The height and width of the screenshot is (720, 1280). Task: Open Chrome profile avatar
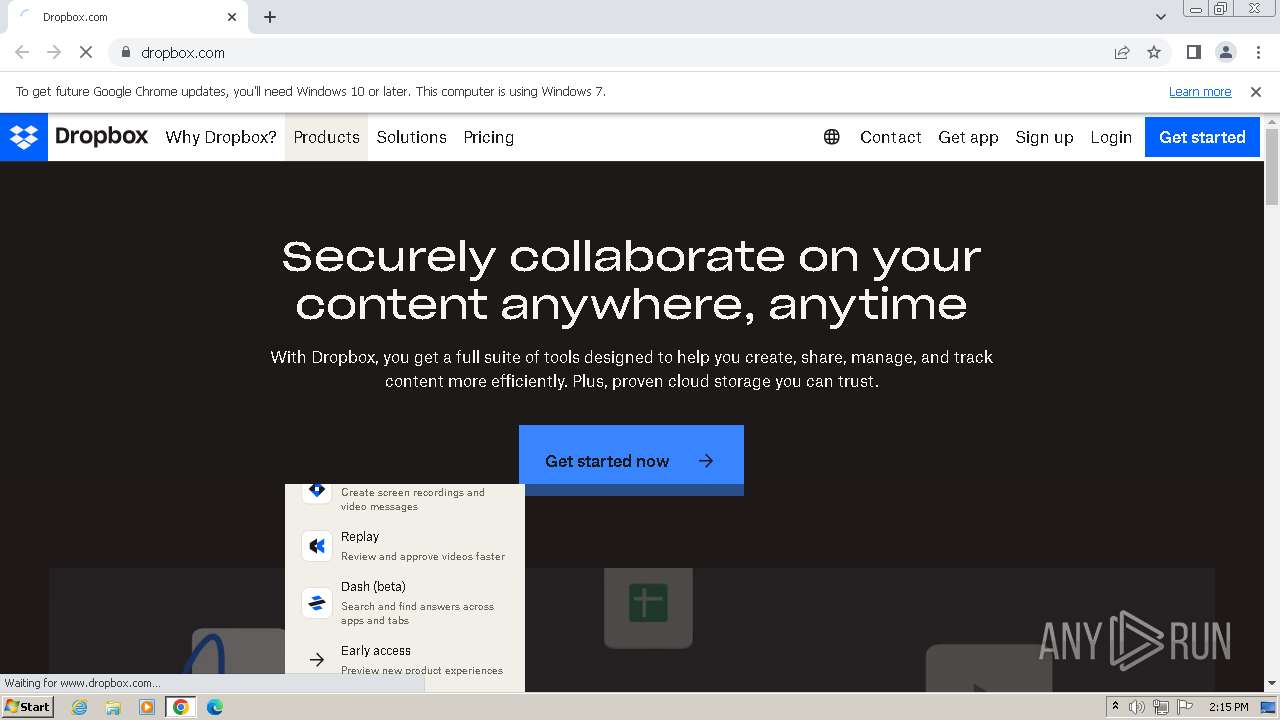(1226, 52)
